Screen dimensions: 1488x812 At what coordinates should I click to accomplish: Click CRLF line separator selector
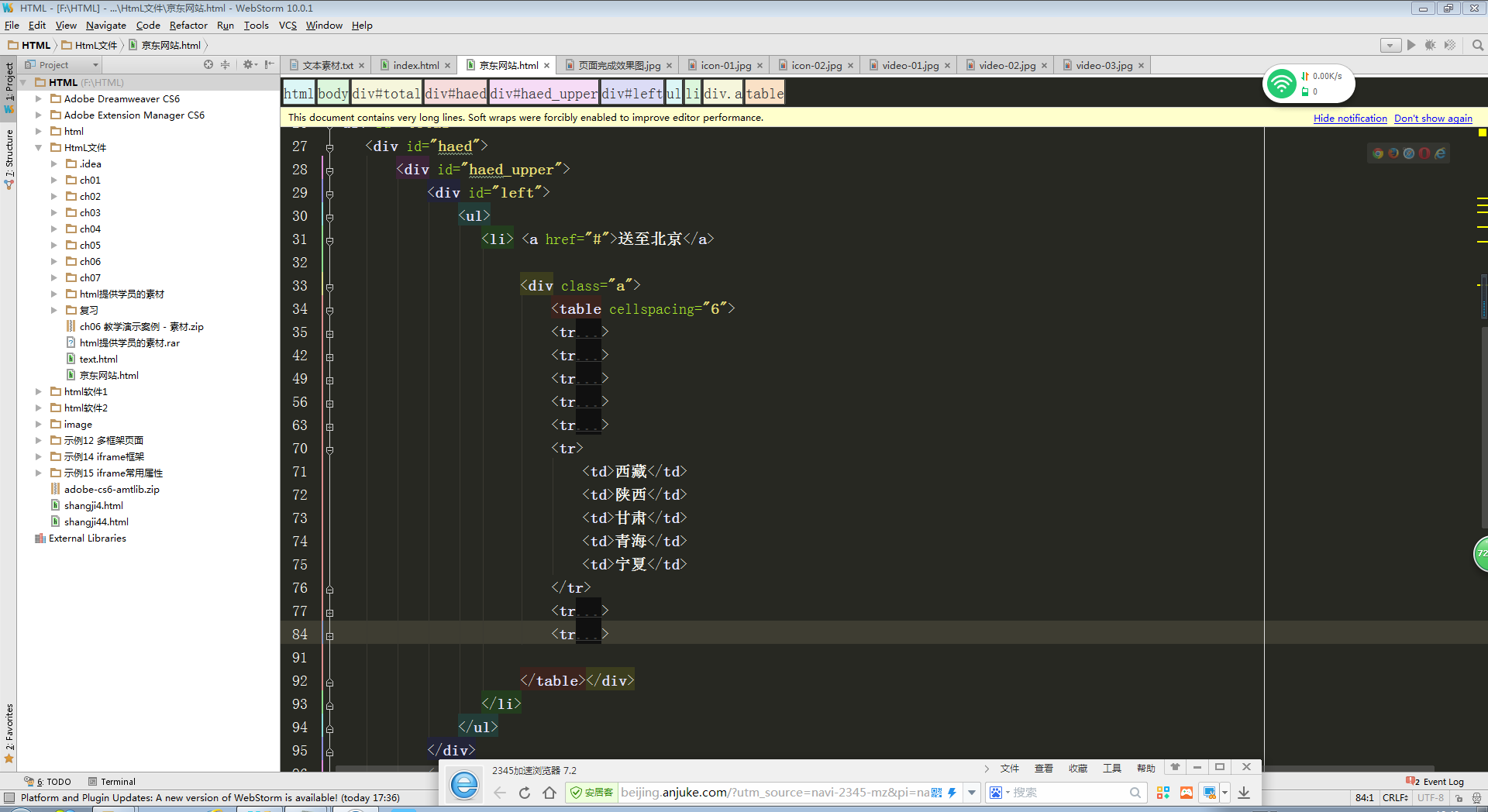click(x=1395, y=798)
